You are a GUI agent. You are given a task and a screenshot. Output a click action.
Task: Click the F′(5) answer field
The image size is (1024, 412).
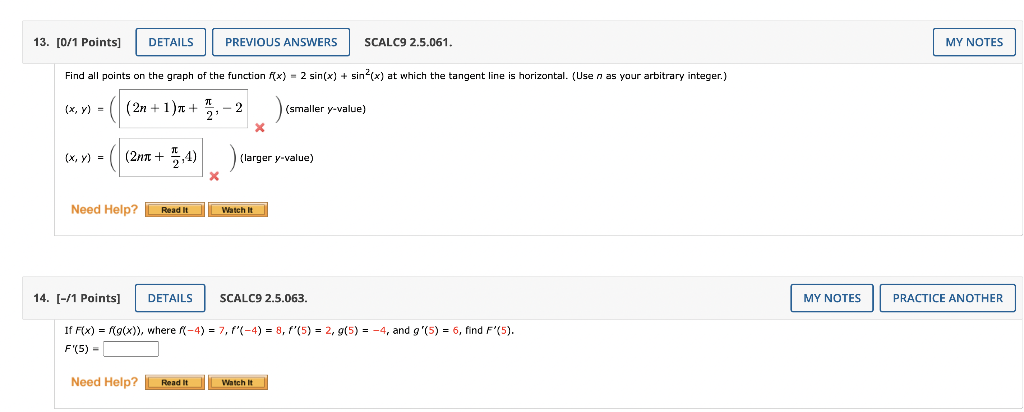click(x=131, y=349)
